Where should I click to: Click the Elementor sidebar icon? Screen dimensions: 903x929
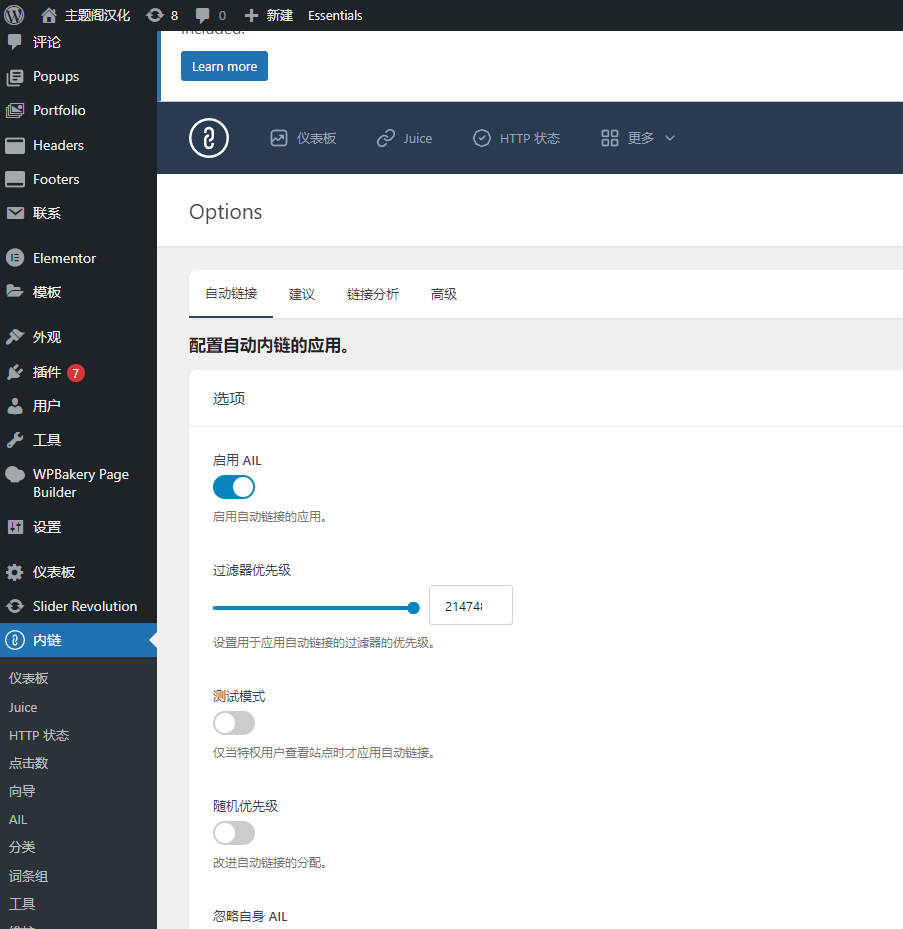pyautogui.click(x=15, y=258)
